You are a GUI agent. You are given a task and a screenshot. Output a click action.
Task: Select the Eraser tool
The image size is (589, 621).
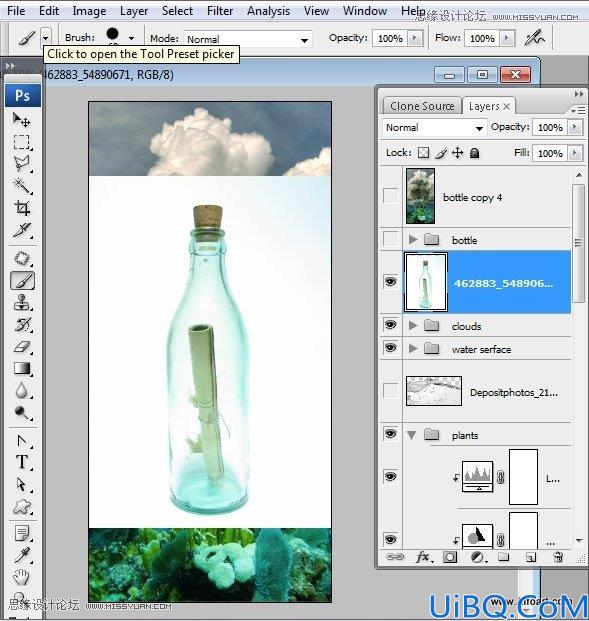pos(22,347)
